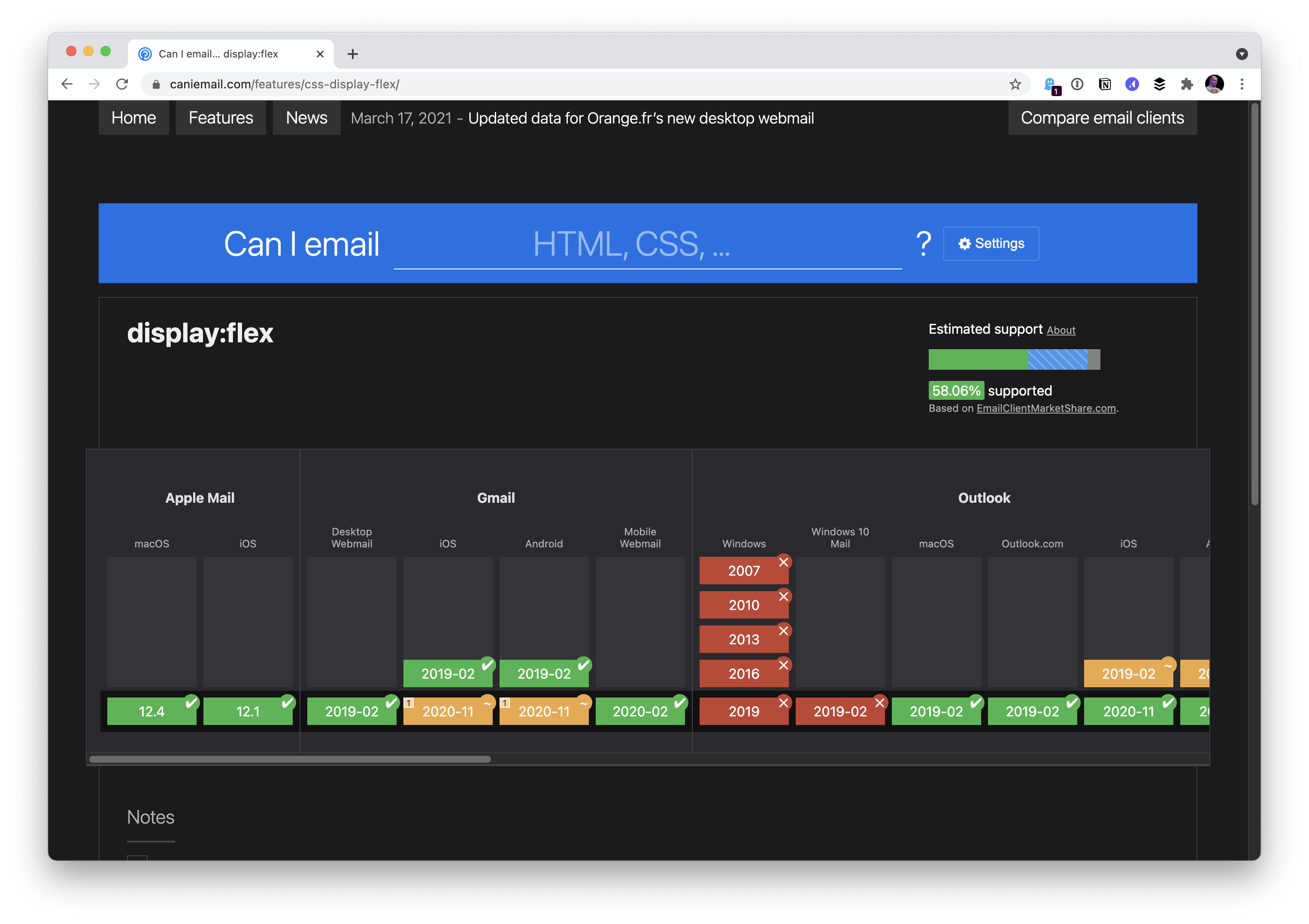Click note marker 1 on Gmail Android 2020-11
The height and width of the screenshot is (924, 1309).
(505, 703)
